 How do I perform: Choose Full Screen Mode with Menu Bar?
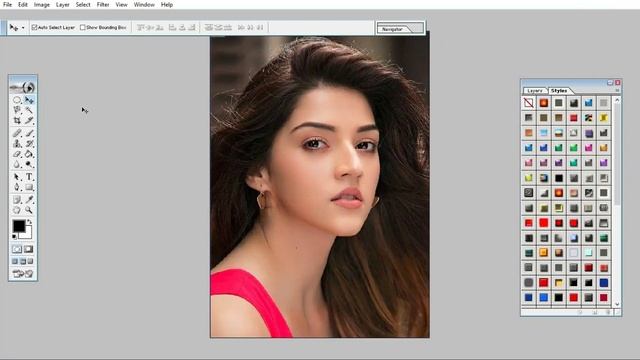pyautogui.click(x=23, y=261)
